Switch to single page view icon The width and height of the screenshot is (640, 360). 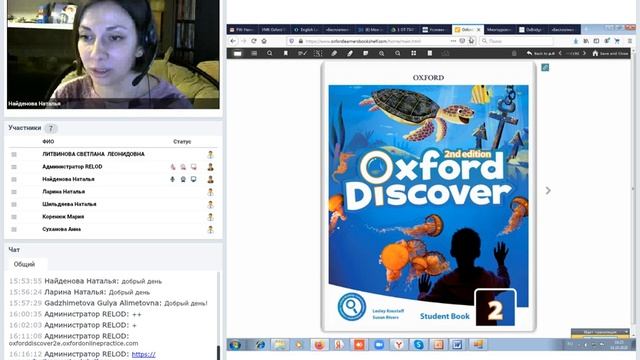pos(429,53)
